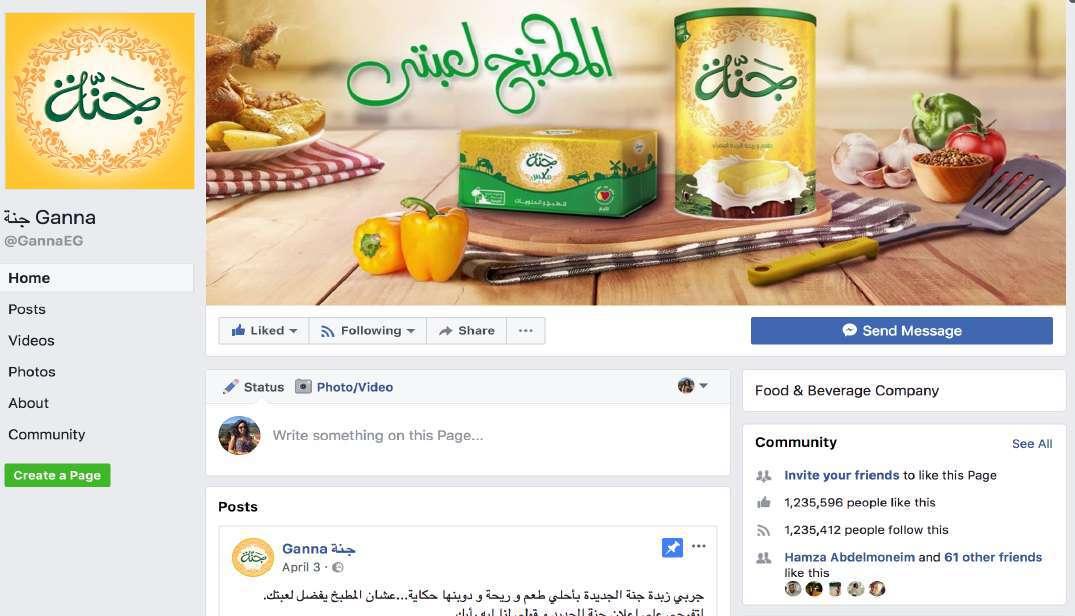Click the pinned post pin icon
This screenshot has width=1075, height=616.
coord(672,547)
